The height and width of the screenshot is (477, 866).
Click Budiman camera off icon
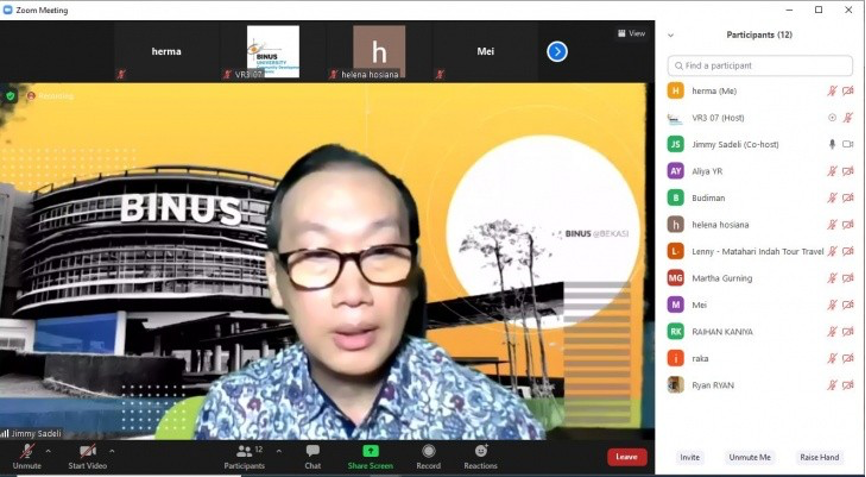(848, 198)
